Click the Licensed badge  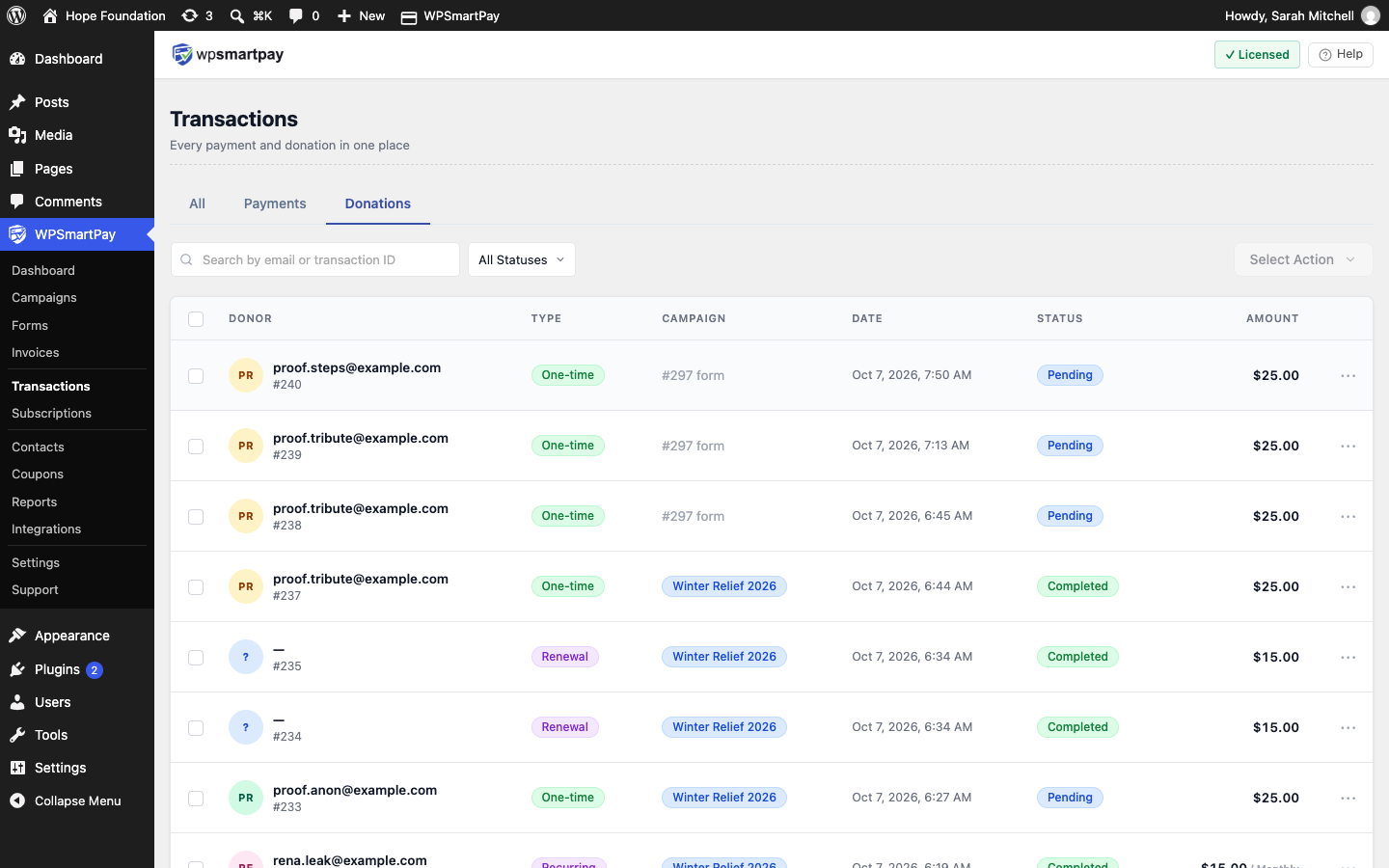(x=1257, y=54)
